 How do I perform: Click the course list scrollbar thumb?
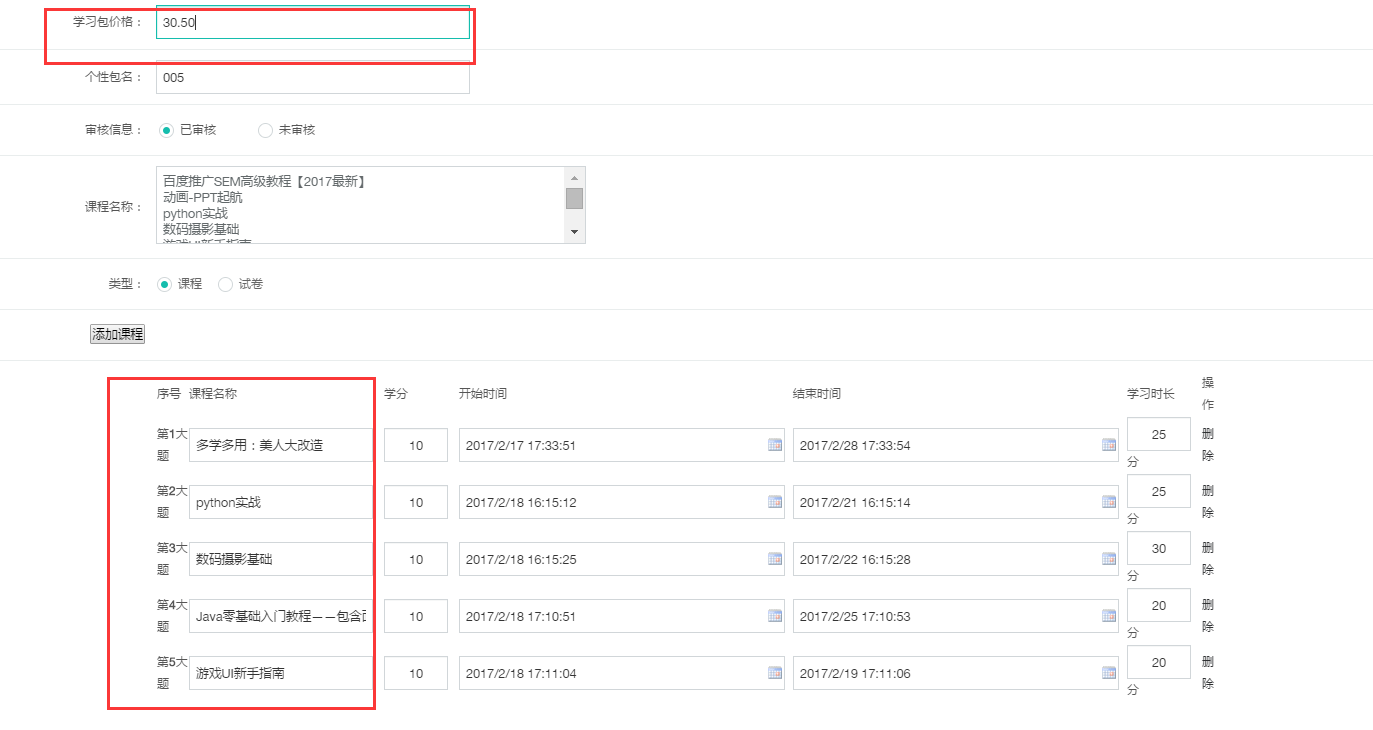coord(574,198)
